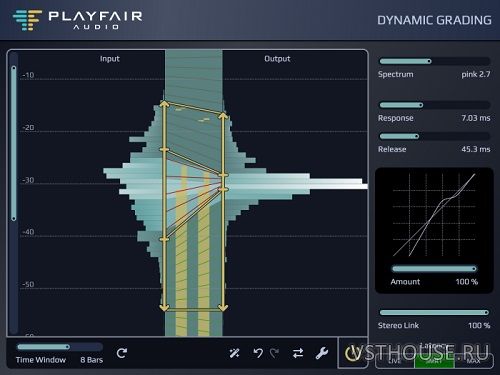Toggle the plugin power bypass button
This screenshot has width=500, height=375.
coord(352,354)
